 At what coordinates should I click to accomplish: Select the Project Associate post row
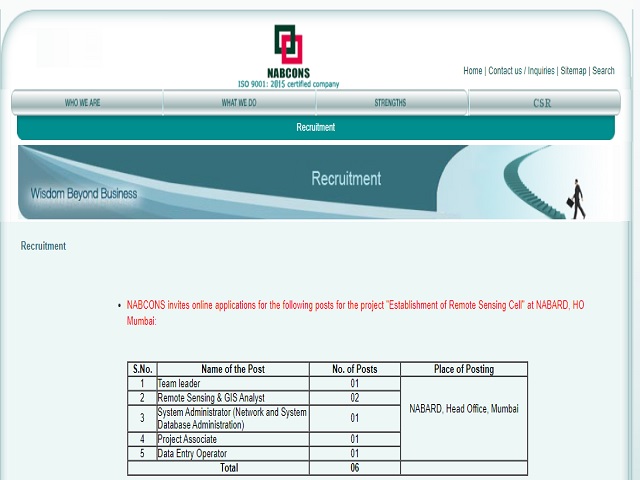coord(187,439)
